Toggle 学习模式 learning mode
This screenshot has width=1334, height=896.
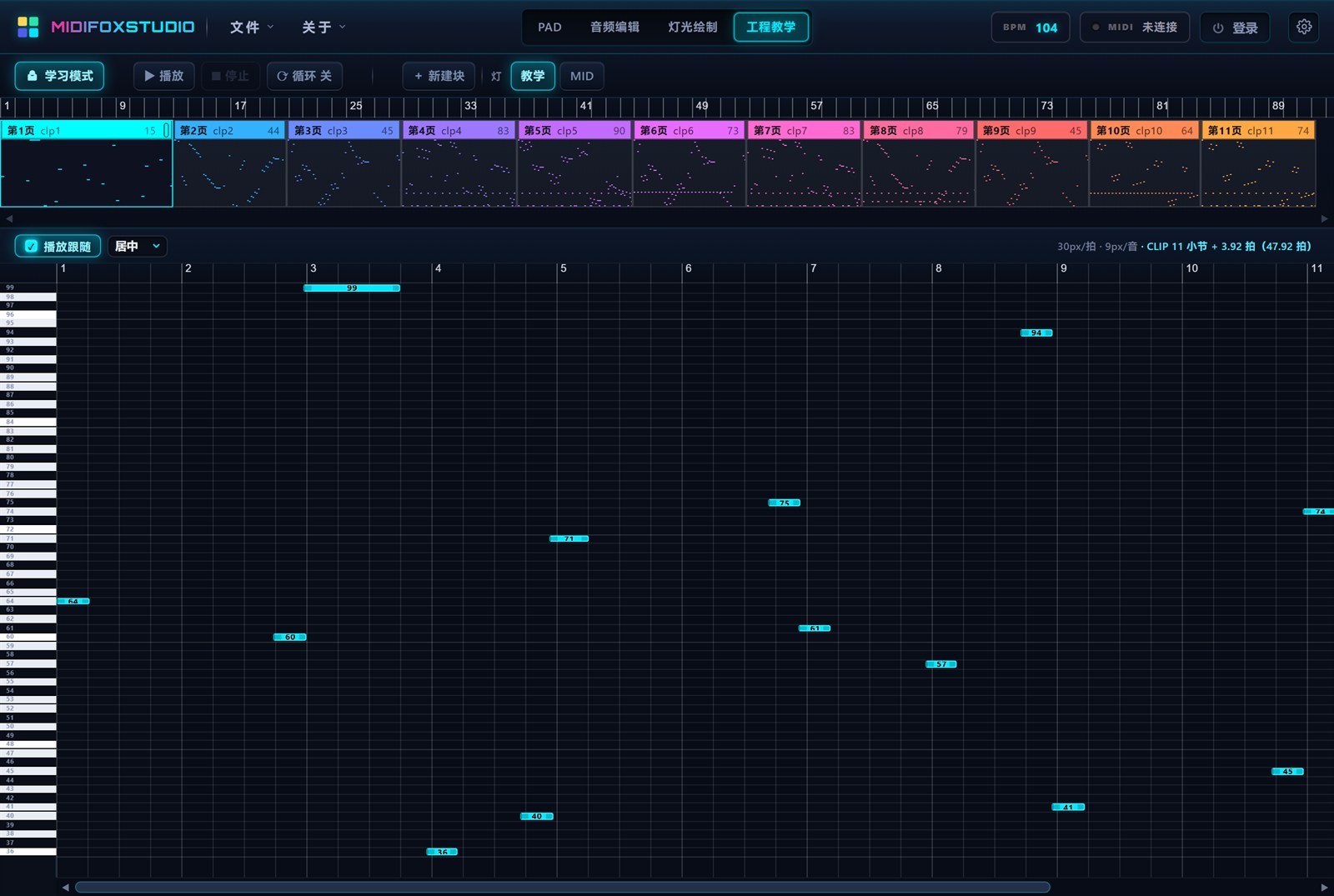pyautogui.click(x=59, y=76)
